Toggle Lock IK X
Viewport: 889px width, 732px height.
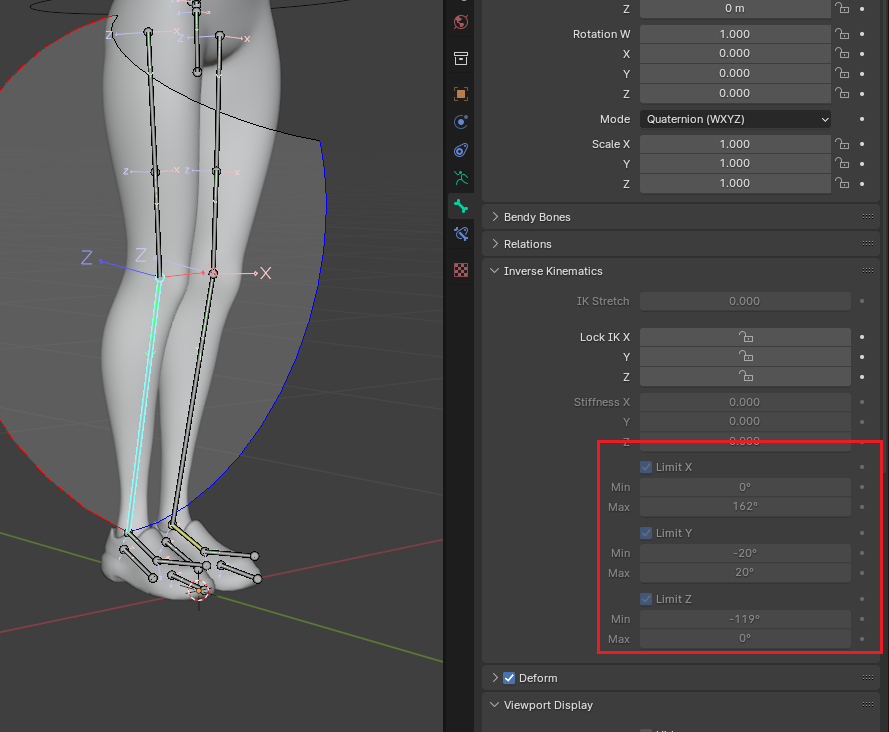(745, 337)
